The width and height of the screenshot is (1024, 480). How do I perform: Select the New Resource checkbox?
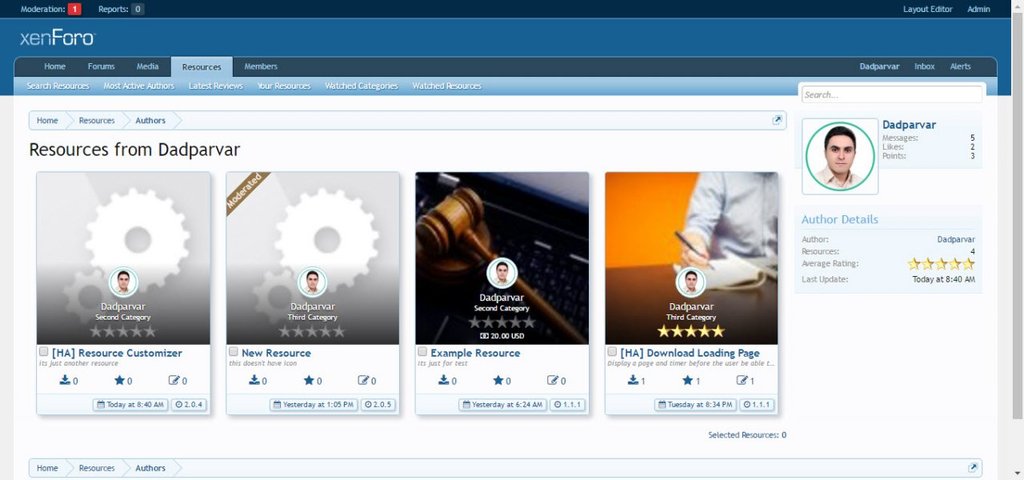click(233, 352)
